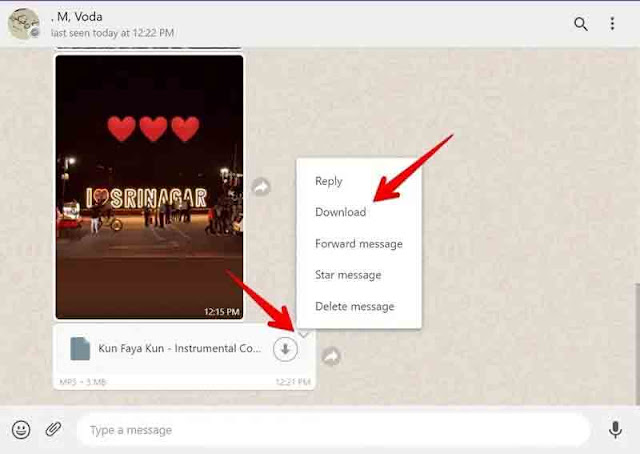The image size is (640, 454).
Task: Click the chat scrollbar on the right
Action: (x=637, y=344)
